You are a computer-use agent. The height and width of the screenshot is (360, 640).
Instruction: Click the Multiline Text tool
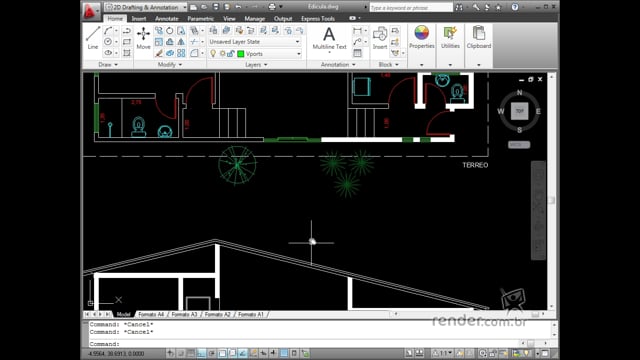pos(329,39)
